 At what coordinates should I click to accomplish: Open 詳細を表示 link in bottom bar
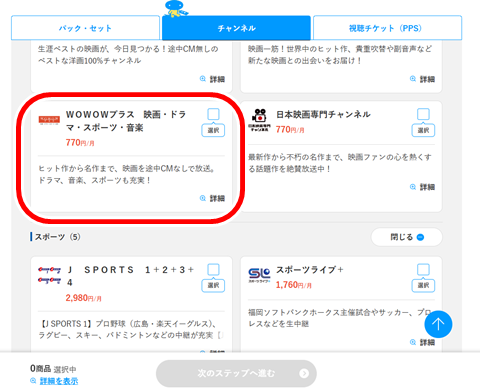[59, 381]
